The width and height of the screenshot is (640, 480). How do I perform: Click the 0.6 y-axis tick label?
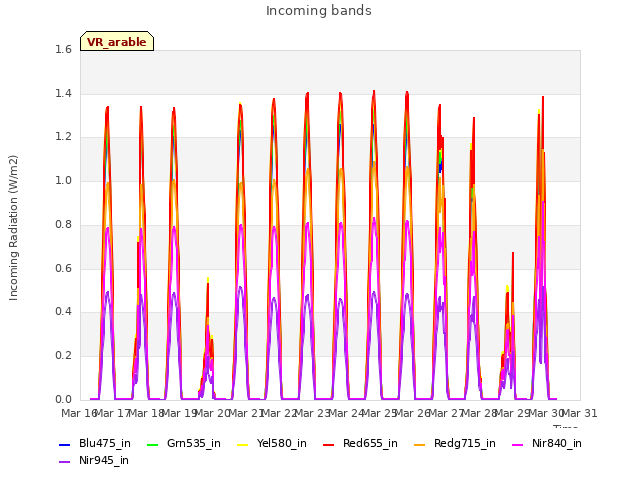pyautogui.click(x=63, y=268)
